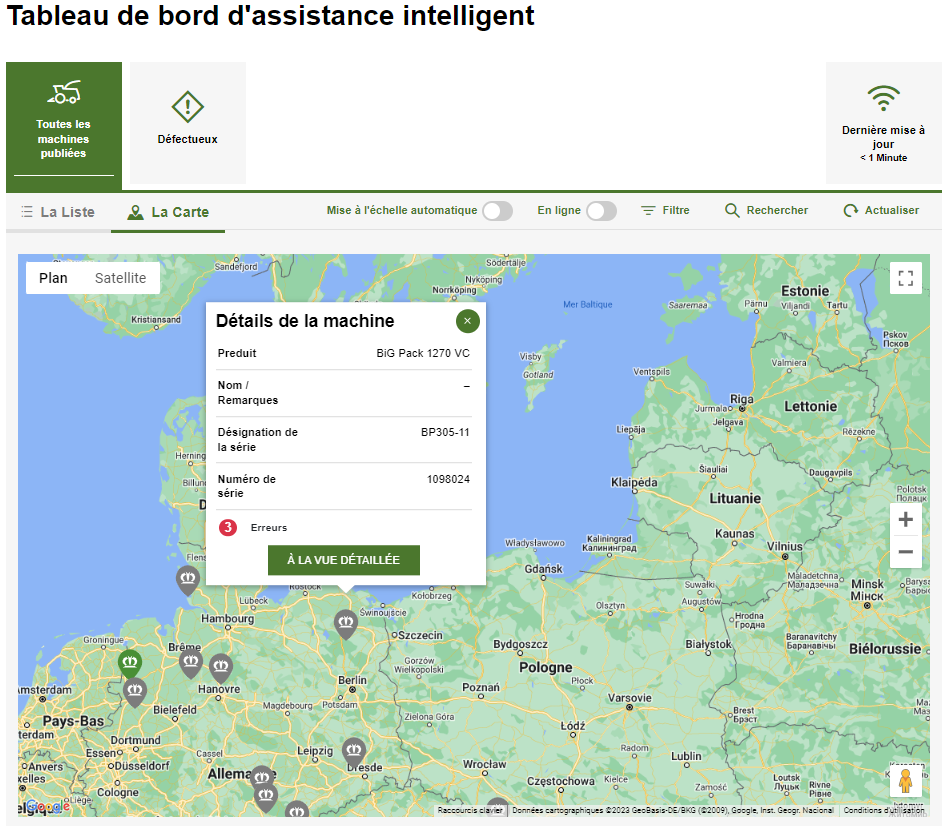The height and width of the screenshot is (826, 943).
Task: Switch to the La Liste tab
Action: pos(58,212)
